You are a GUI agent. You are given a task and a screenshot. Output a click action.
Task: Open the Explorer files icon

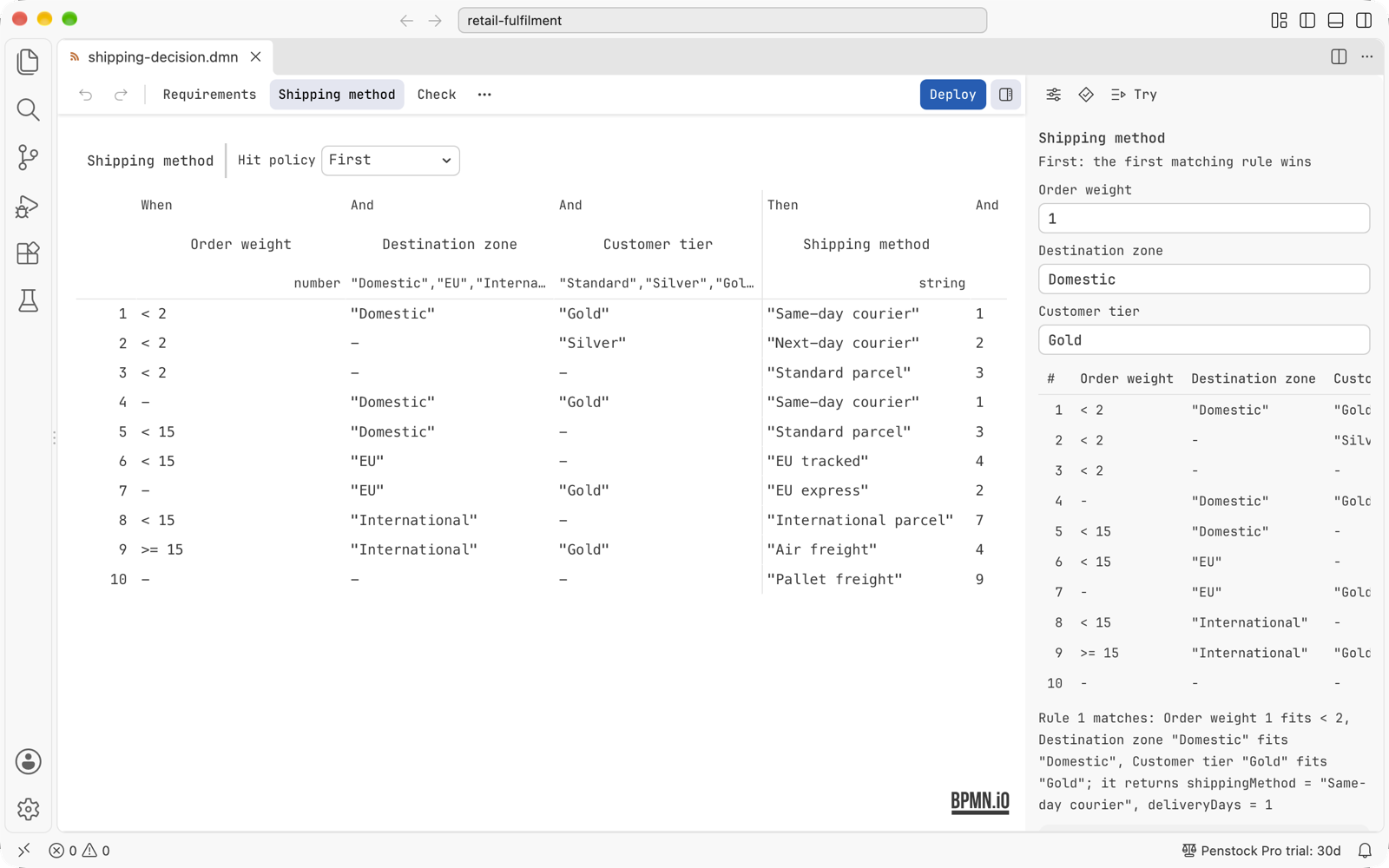[x=28, y=62]
